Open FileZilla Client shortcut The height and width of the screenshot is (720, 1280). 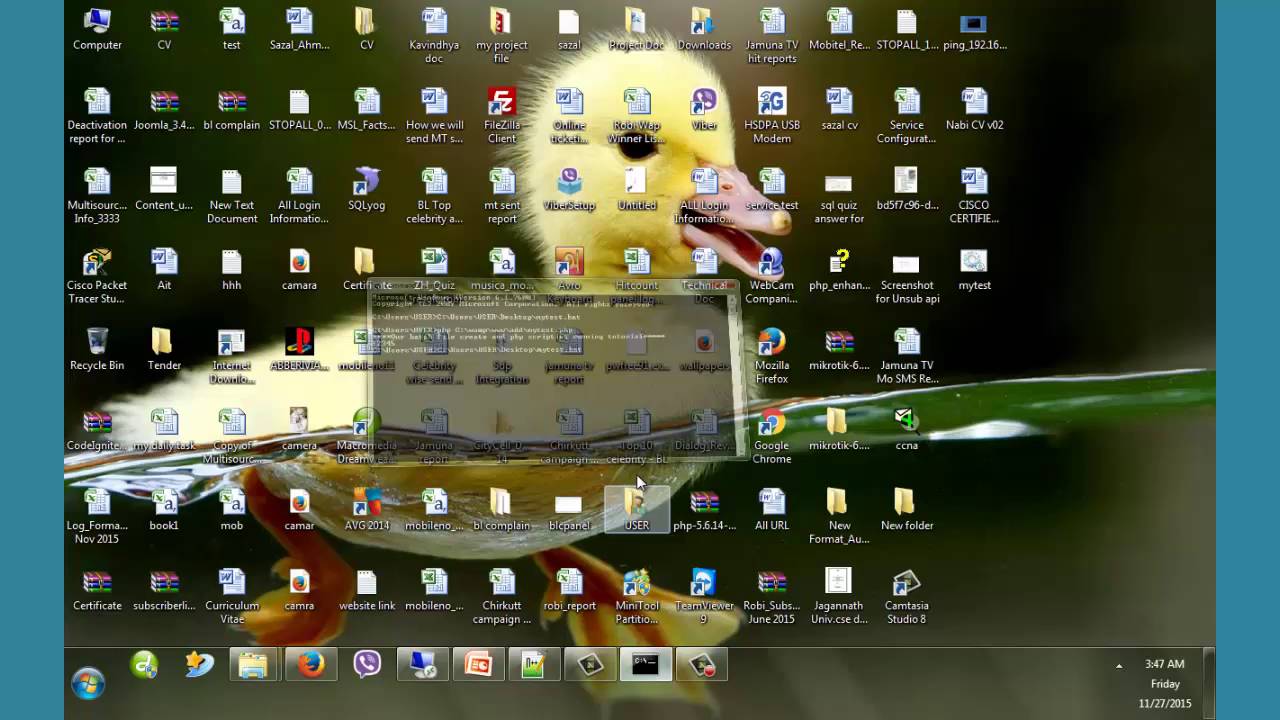(501, 115)
